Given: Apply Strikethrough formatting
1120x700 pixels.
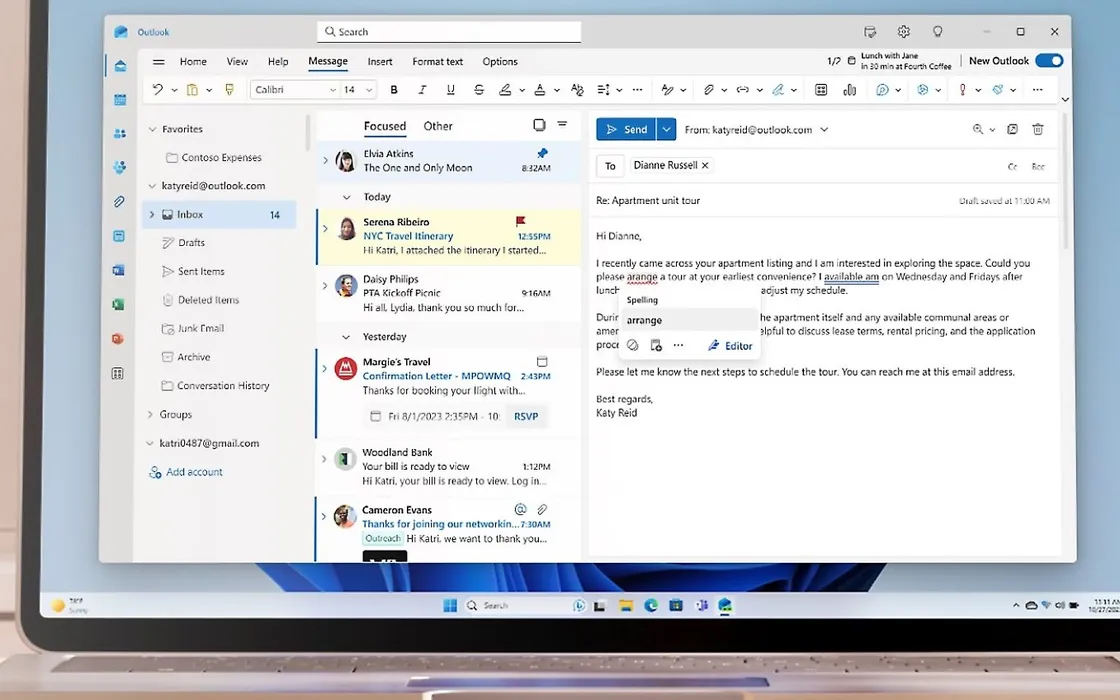Looking at the screenshot, I should click(x=479, y=89).
